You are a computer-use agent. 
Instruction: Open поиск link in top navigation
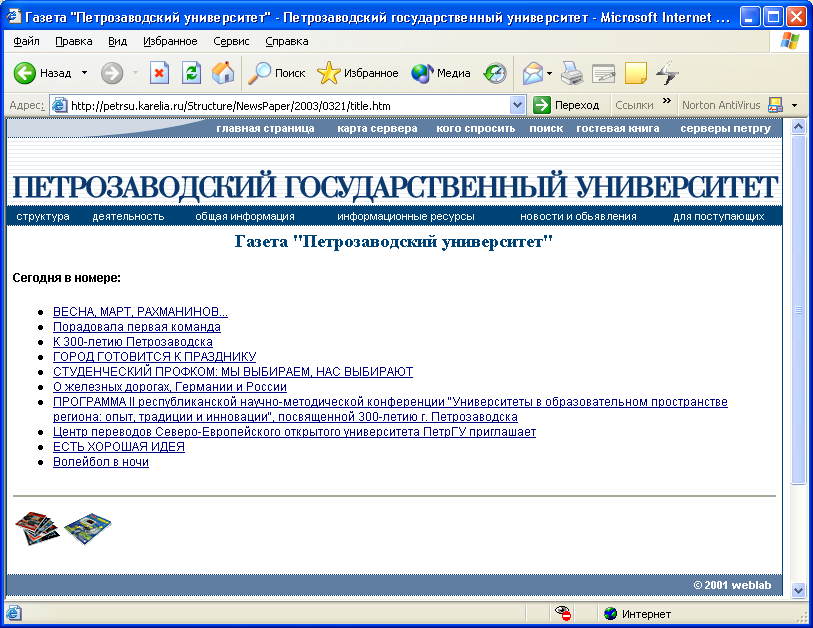[x=546, y=129]
